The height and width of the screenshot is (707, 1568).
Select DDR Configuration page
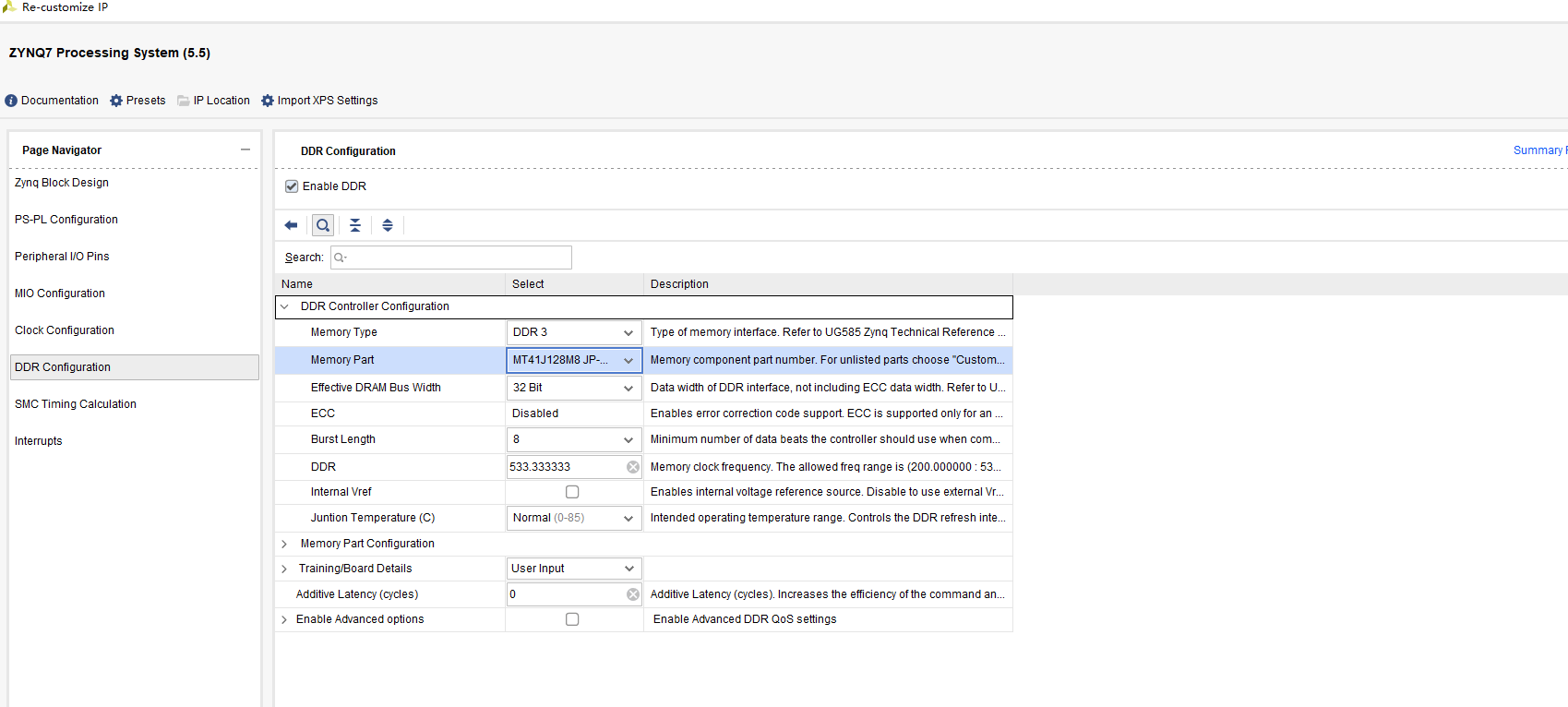[x=135, y=367]
